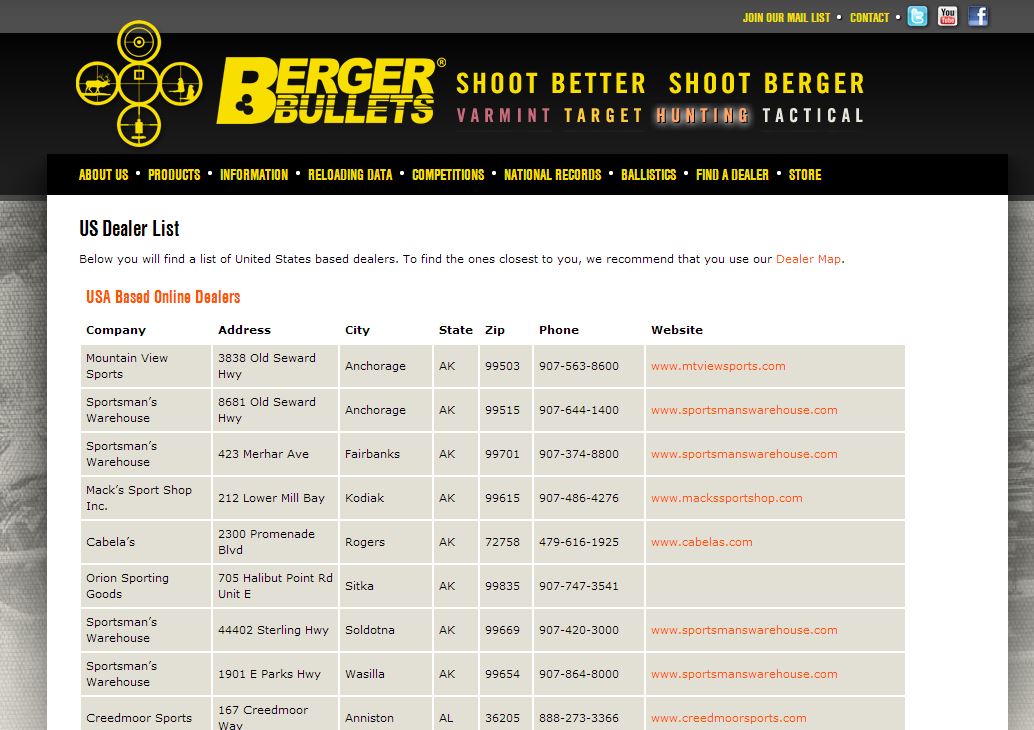This screenshot has width=1034, height=730.
Task: Open the Twitter icon in the header
Action: point(917,16)
